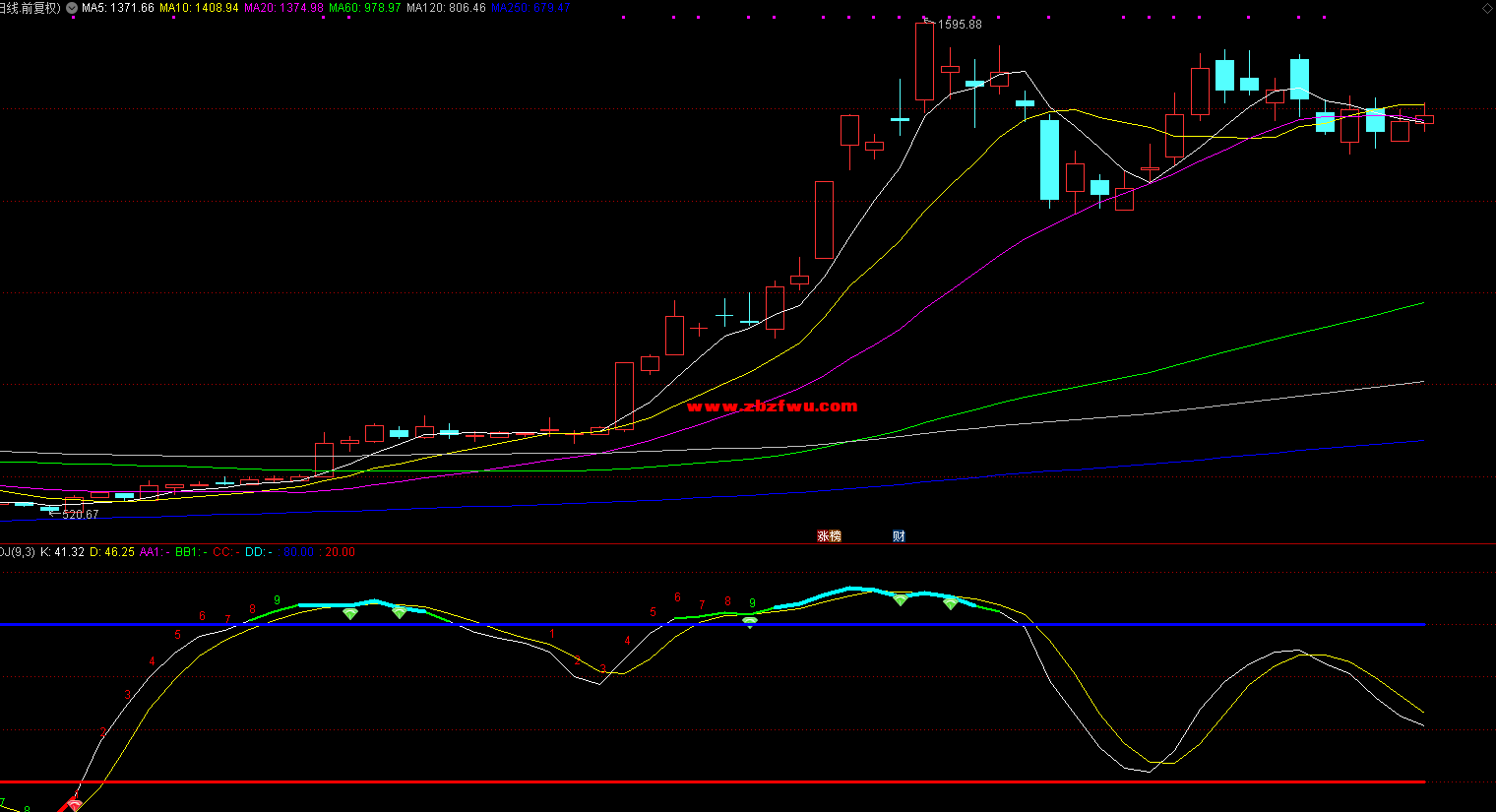Select the magenta MA20 value label
The width and height of the screenshot is (1496, 812).
coord(283,8)
